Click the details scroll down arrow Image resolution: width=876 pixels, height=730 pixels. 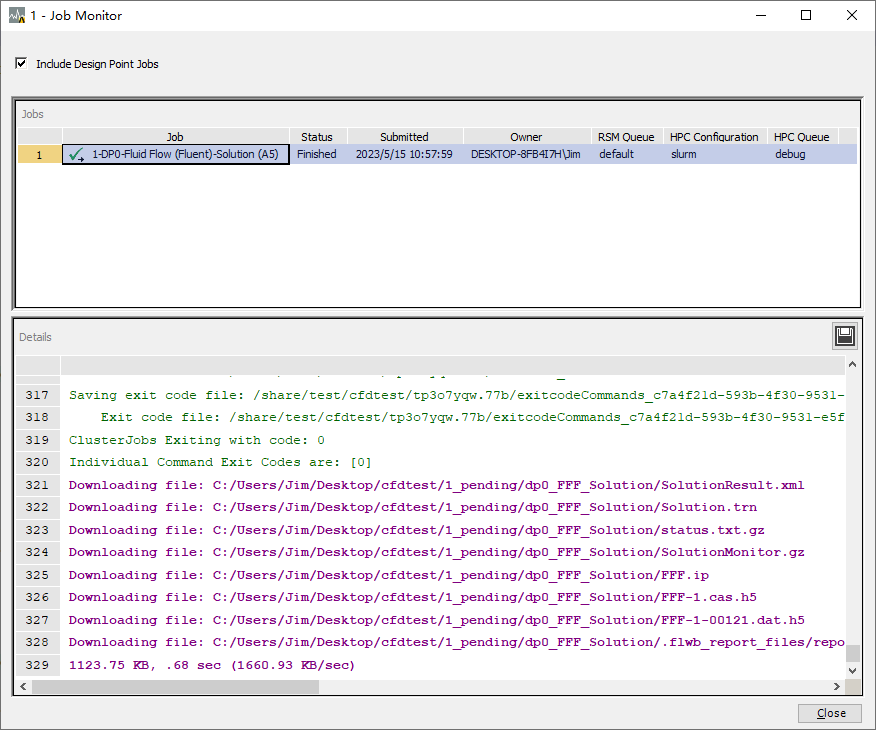click(853, 670)
